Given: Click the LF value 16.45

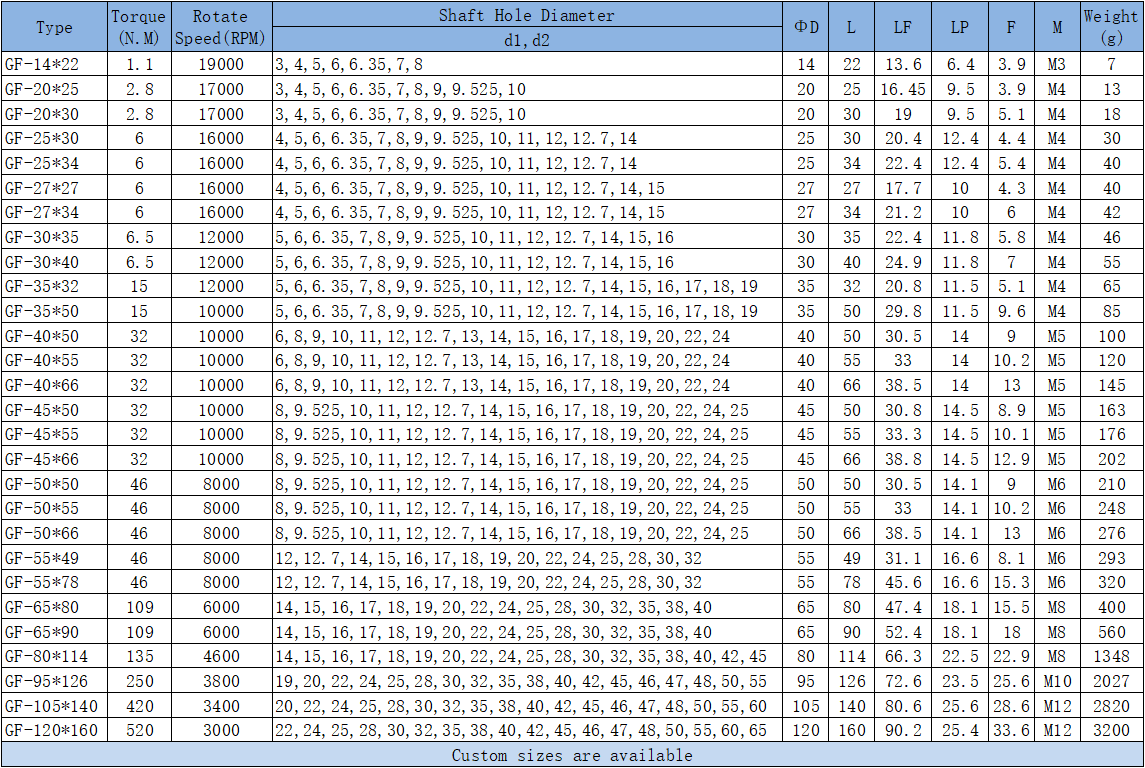Looking at the screenshot, I should point(903,89).
